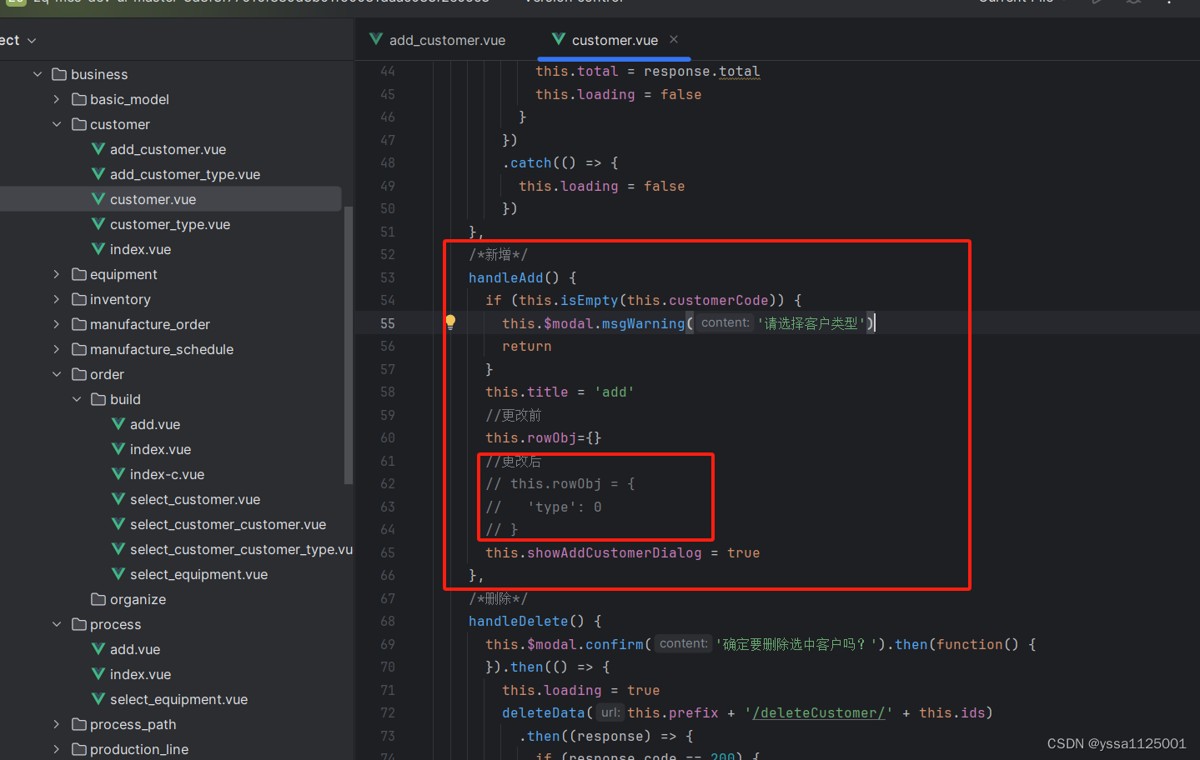
Task: Click the process_path folder icon
Action: pos(79,724)
